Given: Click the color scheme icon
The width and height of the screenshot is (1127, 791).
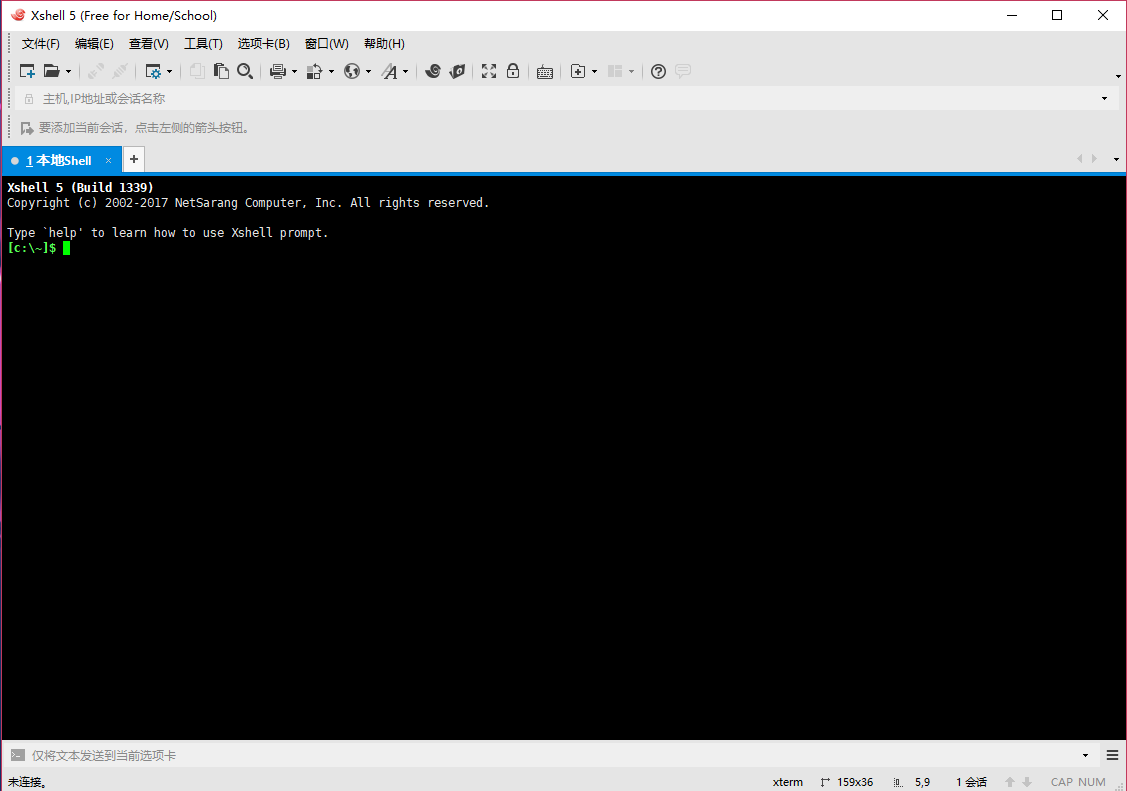Looking at the screenshot, I should pos(315,71).
